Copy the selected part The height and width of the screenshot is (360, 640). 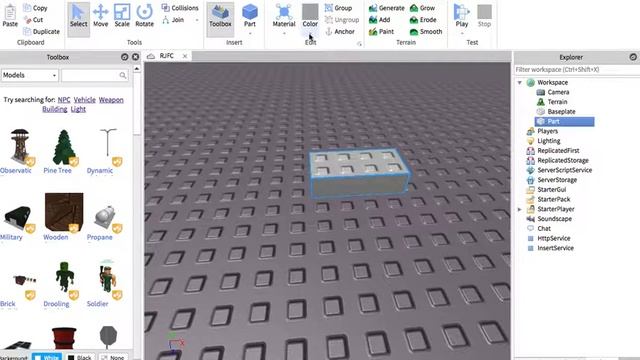(35, 8)
